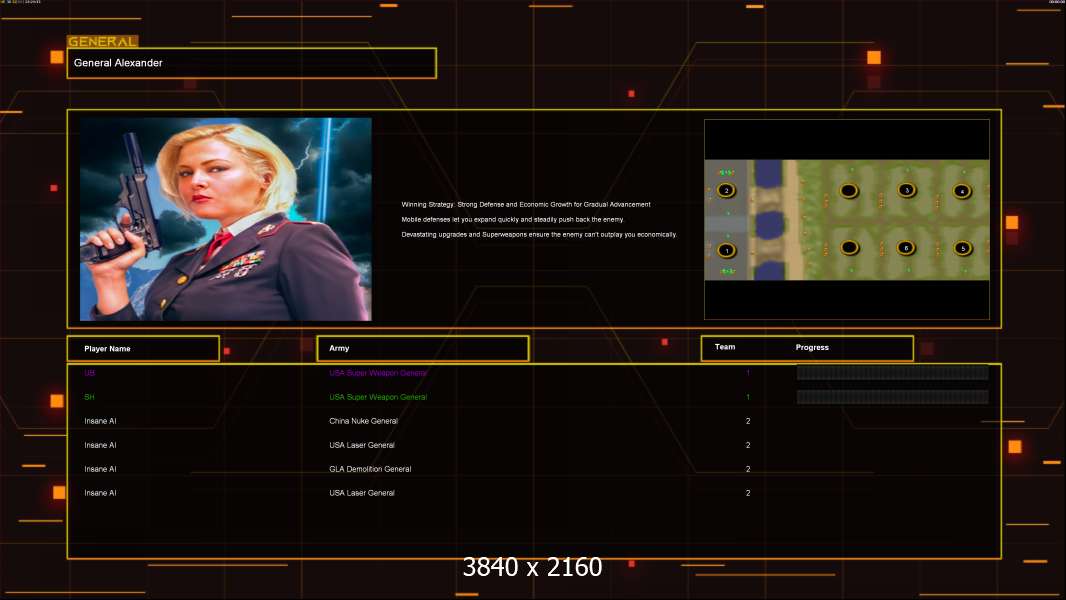Screen dimensions: 1066x600
Task: Click 'Devastating upgrades and Superweapons' line
Action: (x=539, y=234)
